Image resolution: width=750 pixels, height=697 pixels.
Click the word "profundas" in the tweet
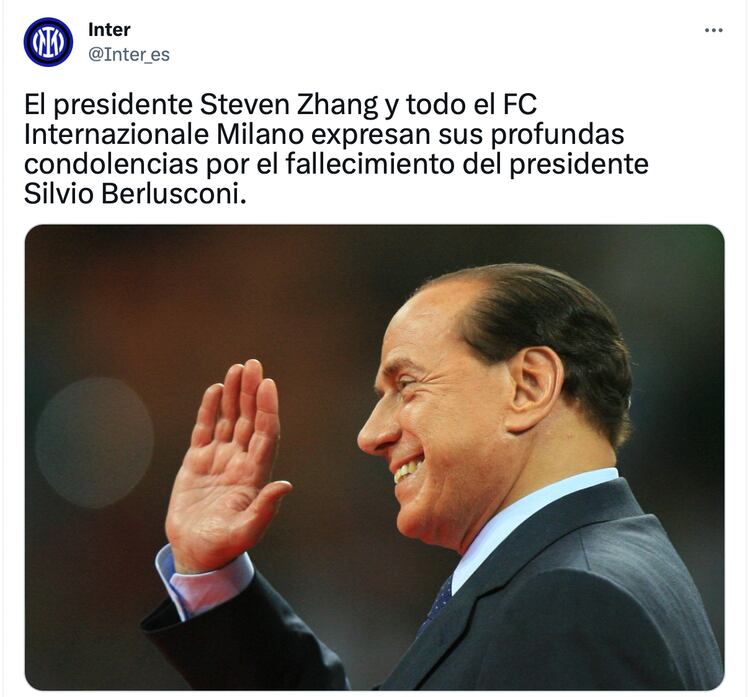tap(558, 134)
